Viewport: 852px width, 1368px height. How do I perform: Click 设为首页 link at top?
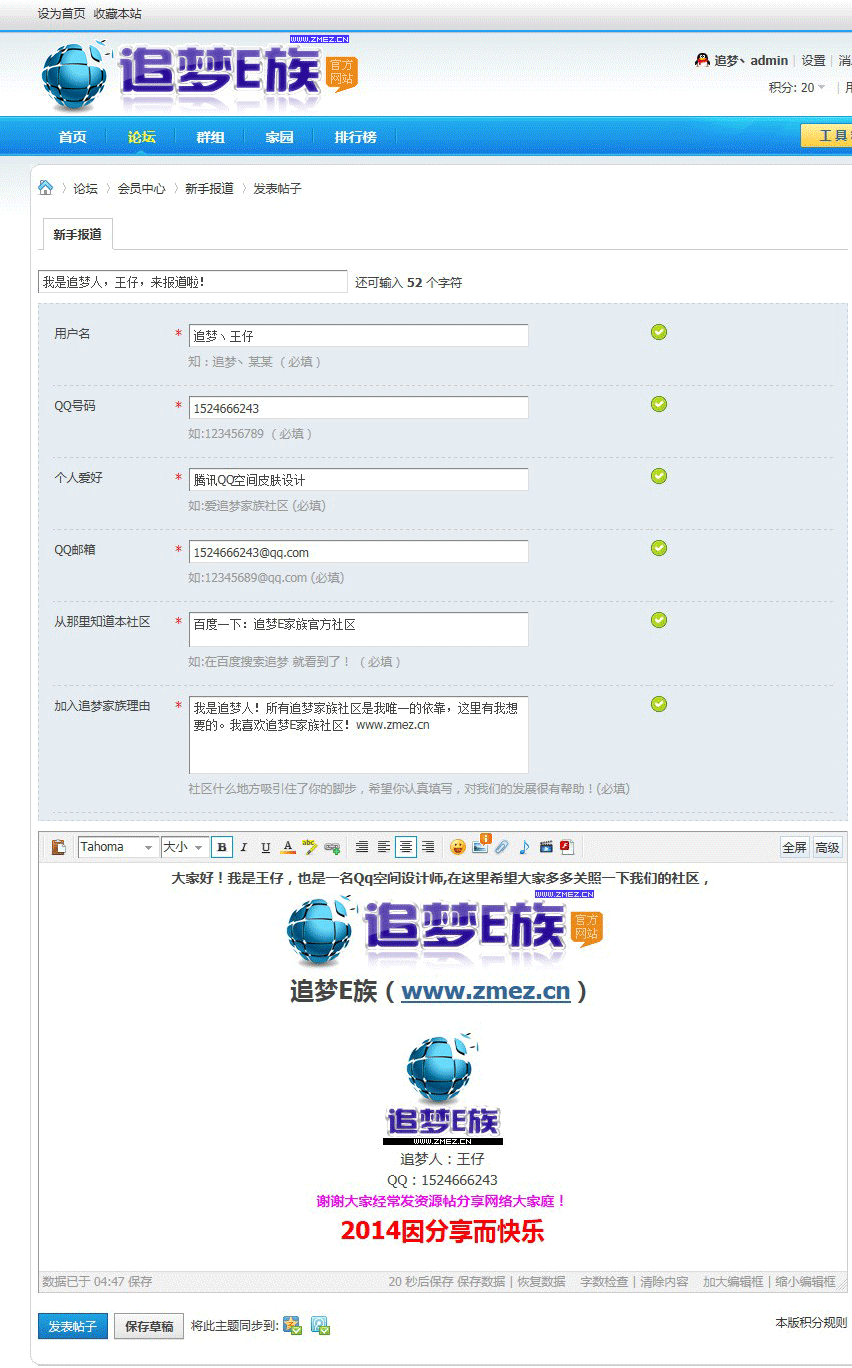(x=62, y=14)
